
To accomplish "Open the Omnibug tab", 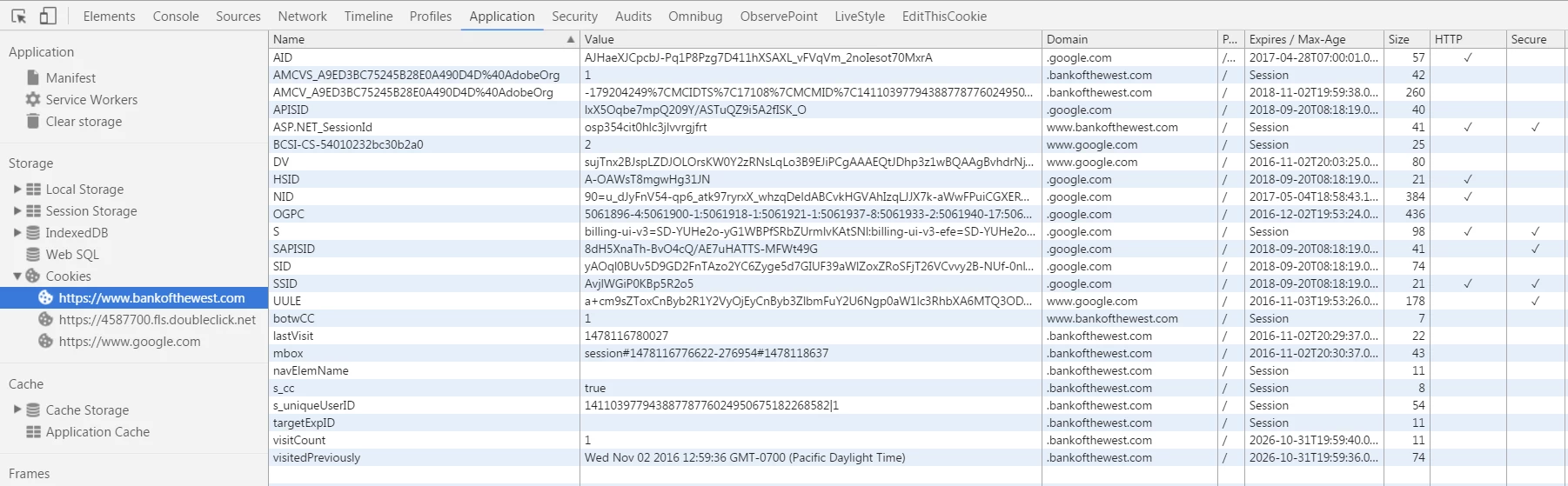I will coord(695,16).
